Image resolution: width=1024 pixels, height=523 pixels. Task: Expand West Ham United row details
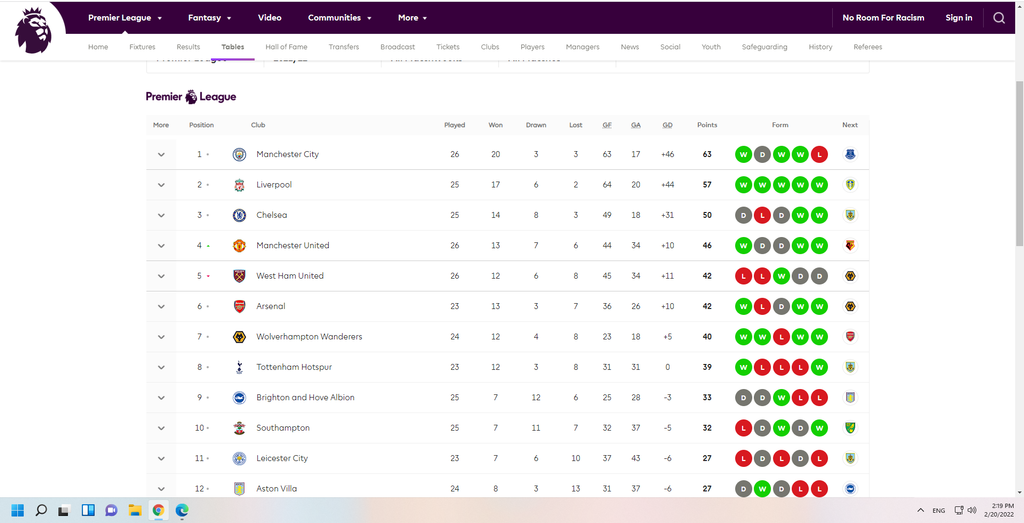[x=161, y=276]
